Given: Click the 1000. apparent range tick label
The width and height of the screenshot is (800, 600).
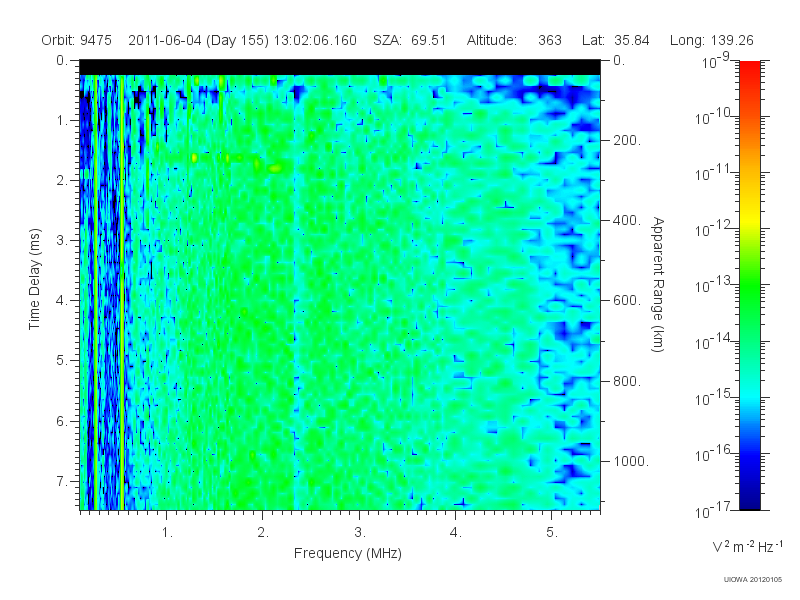Looking at the screenshot, I should tap(631, 461).
